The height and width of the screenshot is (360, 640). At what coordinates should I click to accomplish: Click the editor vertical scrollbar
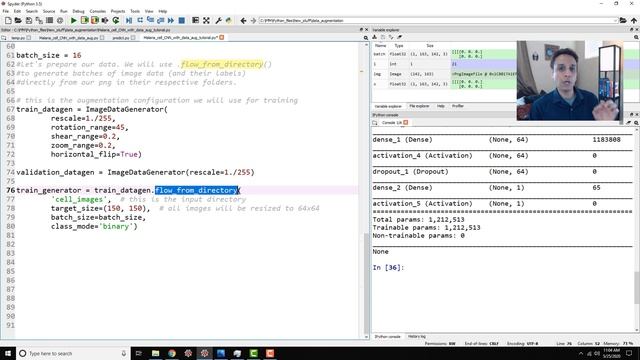tap(366, 284)
